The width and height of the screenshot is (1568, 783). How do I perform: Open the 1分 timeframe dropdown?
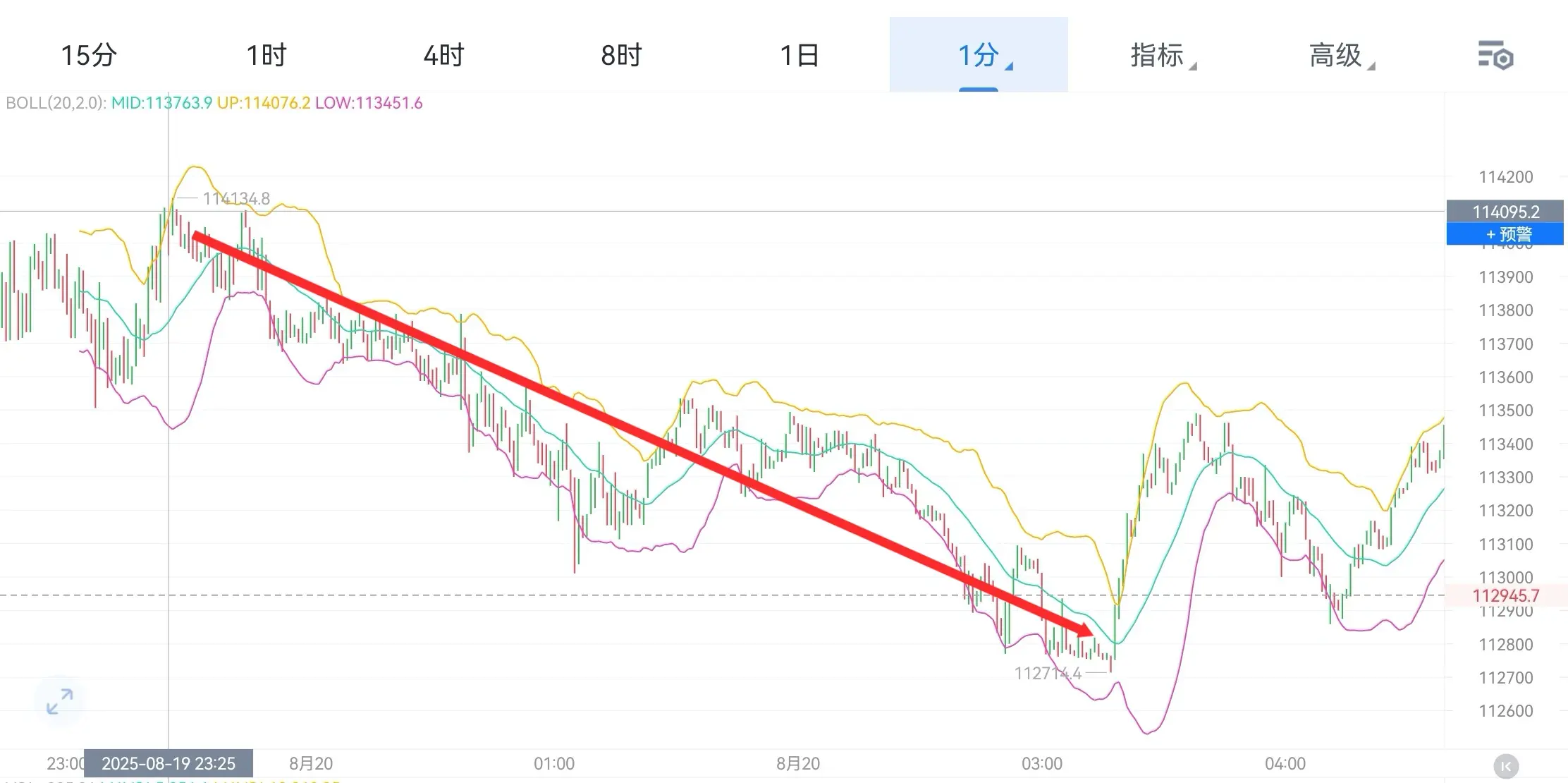979,55
